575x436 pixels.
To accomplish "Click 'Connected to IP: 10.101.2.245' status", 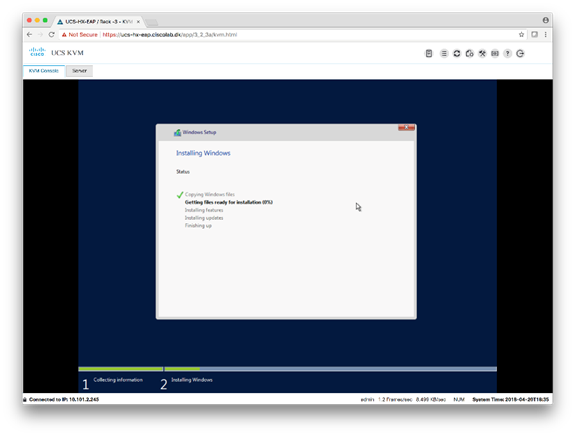I will tap(64, 399).
